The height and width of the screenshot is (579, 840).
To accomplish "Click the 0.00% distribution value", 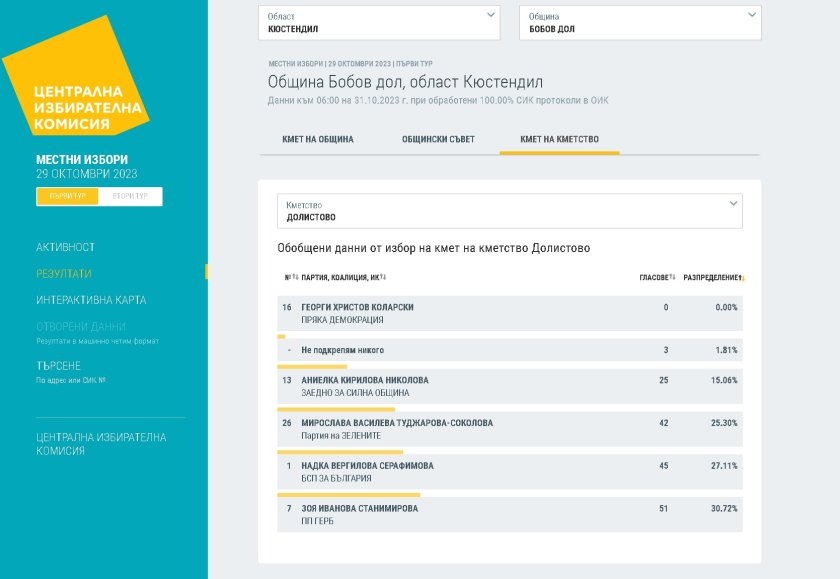I will tap(726, 307).
